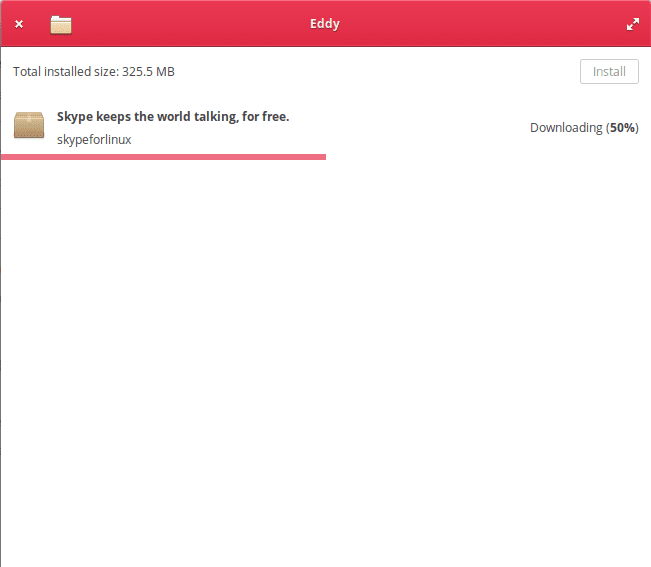Image resolution: width=651 pixels, height=567 pixels.
Task: Click the skypeforlinux package box icon
Action: point(29,125)
